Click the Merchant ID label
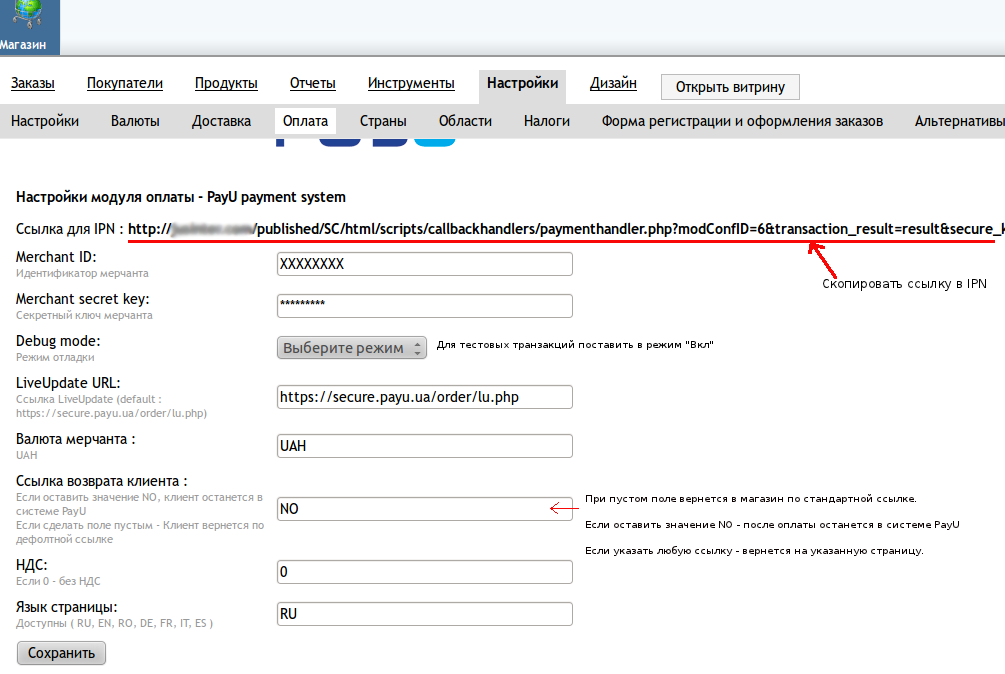Image resolution: width=1005 pixels, height=674 pixels. point(56,257)
